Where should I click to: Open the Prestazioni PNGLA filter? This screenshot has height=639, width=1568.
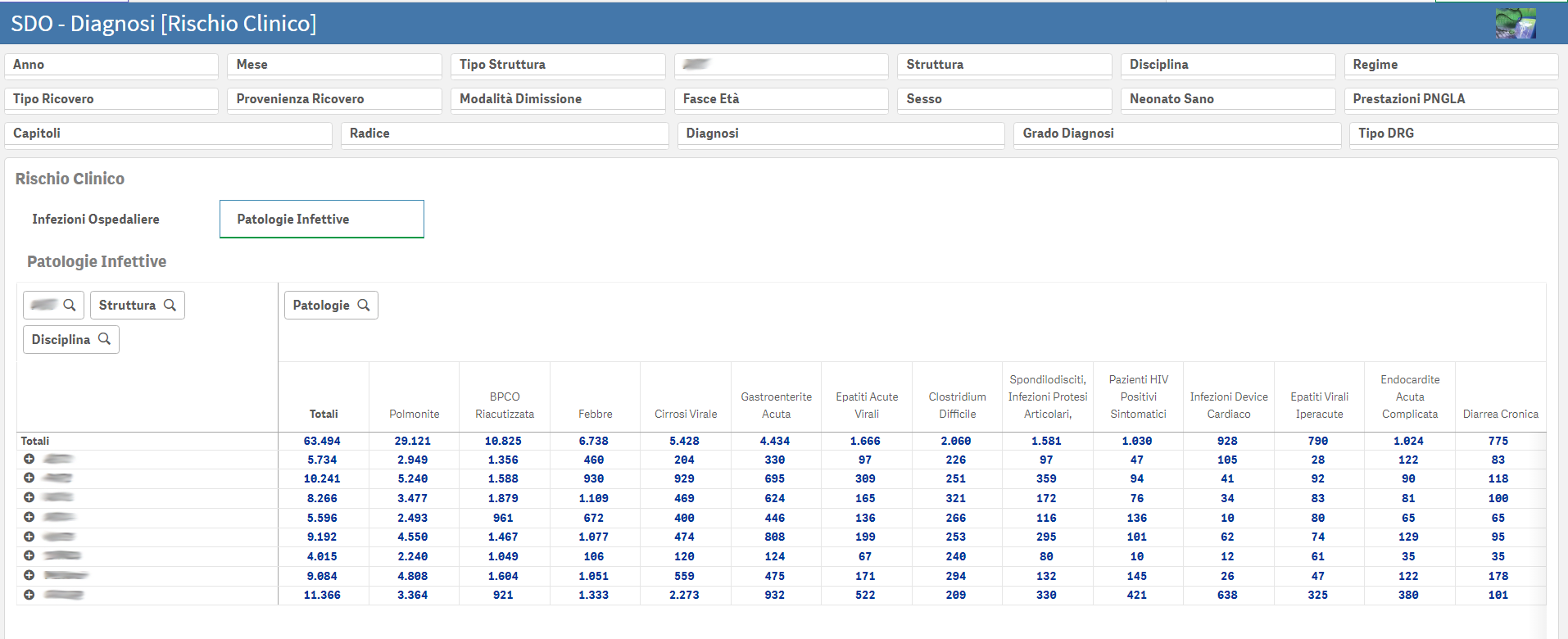(x=1451, y=99)
